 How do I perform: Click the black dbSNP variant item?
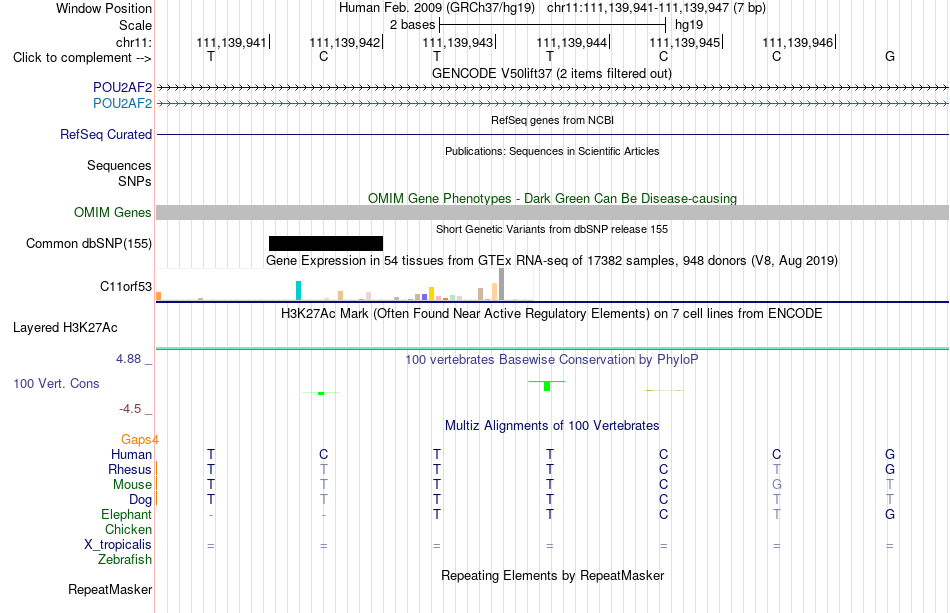(326, 244)
